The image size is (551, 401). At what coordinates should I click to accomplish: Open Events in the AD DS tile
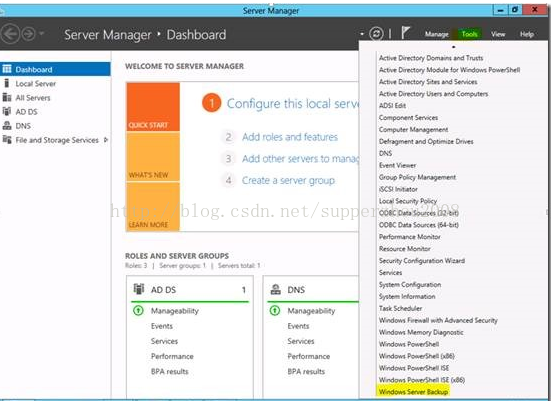pyautogui.click(x=162, y=326)
